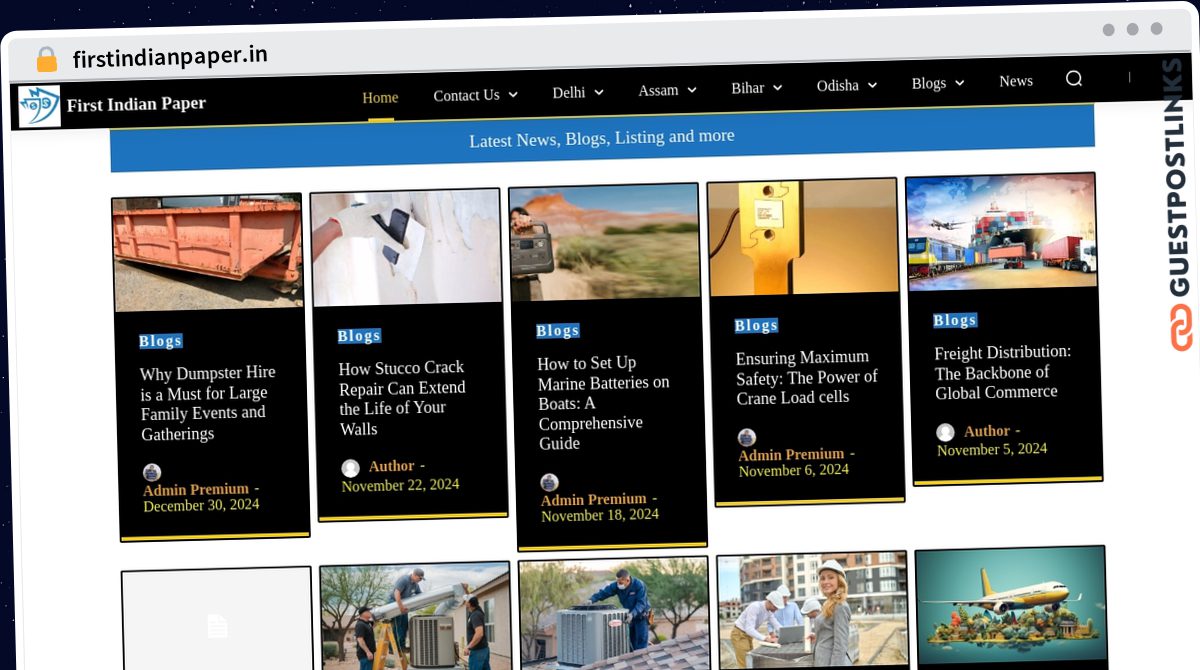The image size is (1200, 670).
Task: Expand the Odisha dropdown chevron
Action: [x=872, y=86]
